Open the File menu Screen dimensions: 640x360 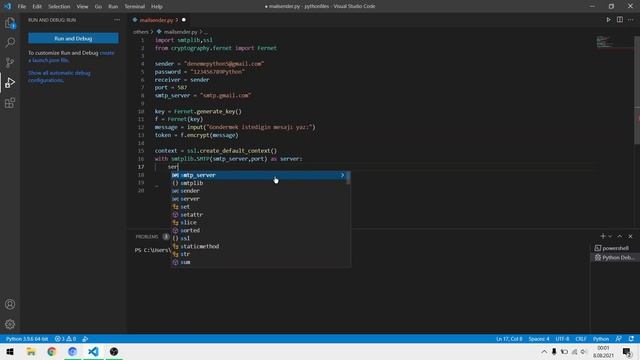(22, 7)
